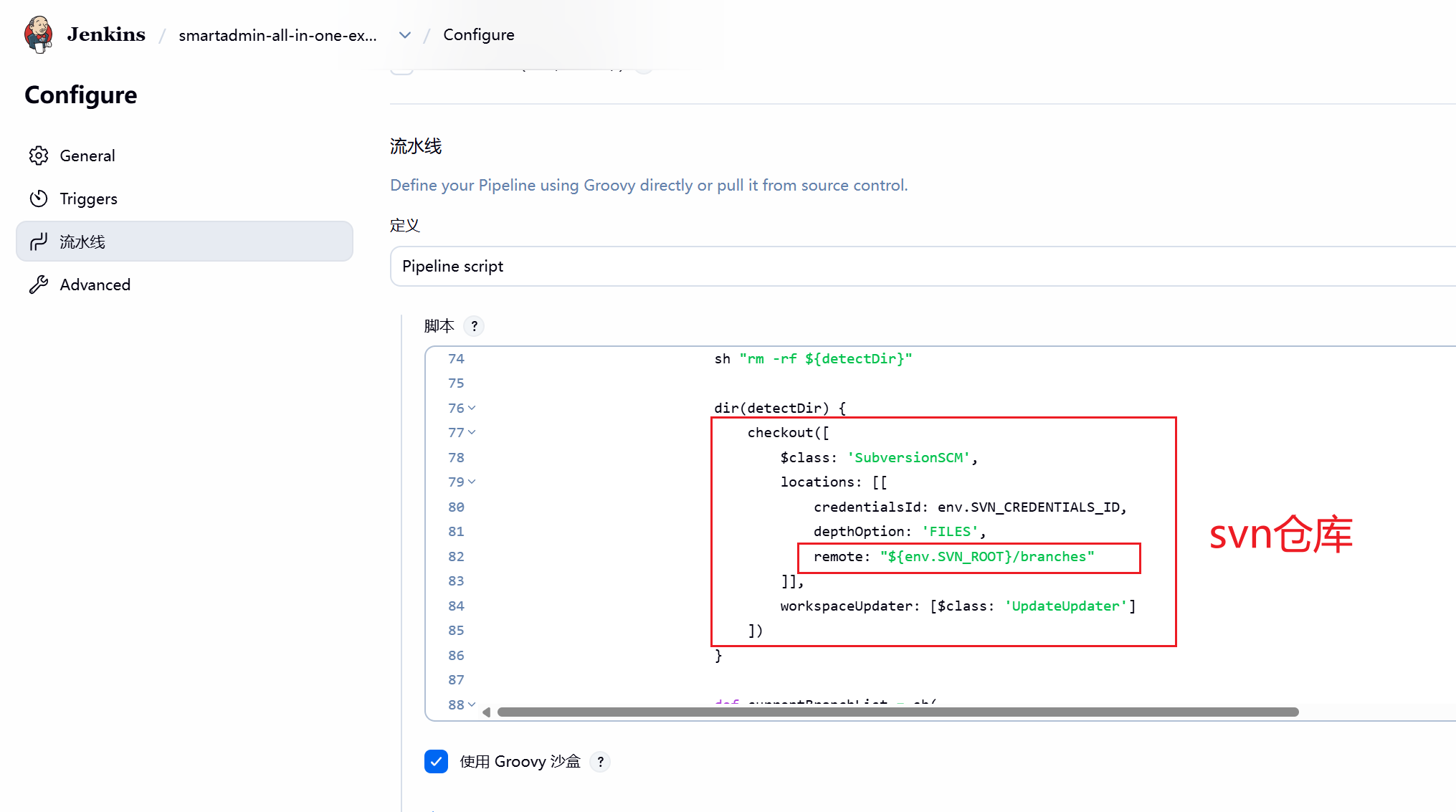Screen dimensions: 1456x812
Task: Click the Jenkins home breadcrumb text
Action: (106, 34)
